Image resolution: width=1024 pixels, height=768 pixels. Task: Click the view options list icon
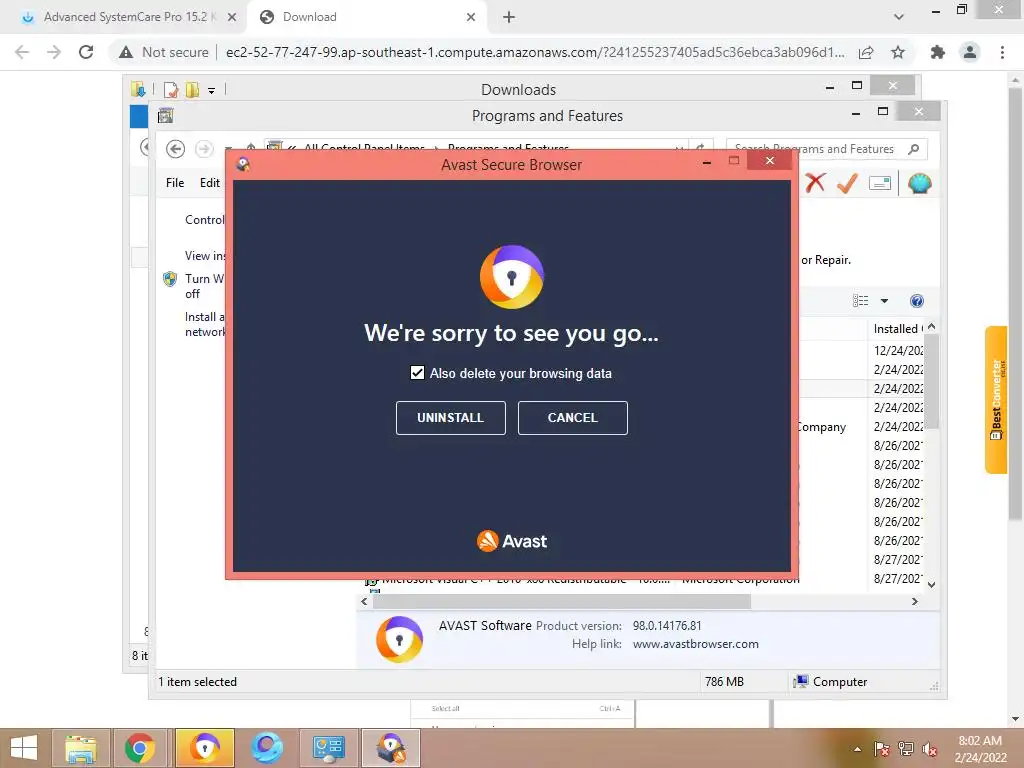(861, 300)
